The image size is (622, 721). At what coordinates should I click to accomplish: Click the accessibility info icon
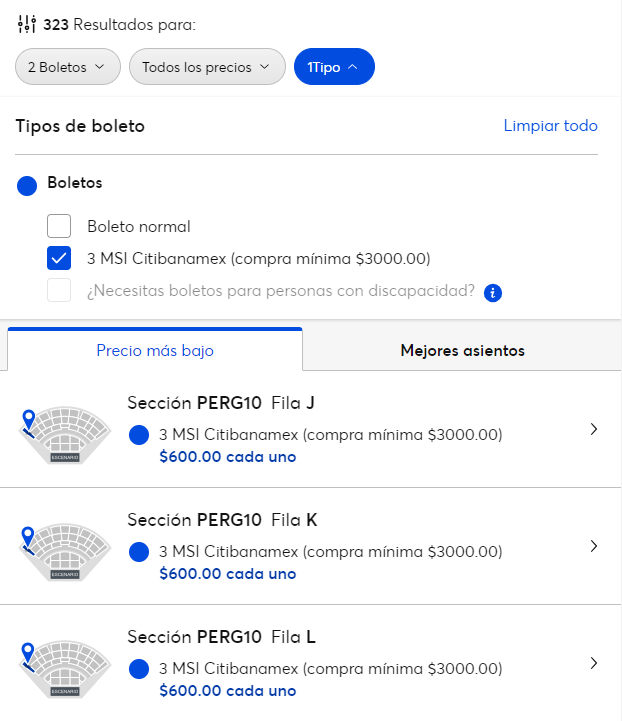tap(492, 293)
